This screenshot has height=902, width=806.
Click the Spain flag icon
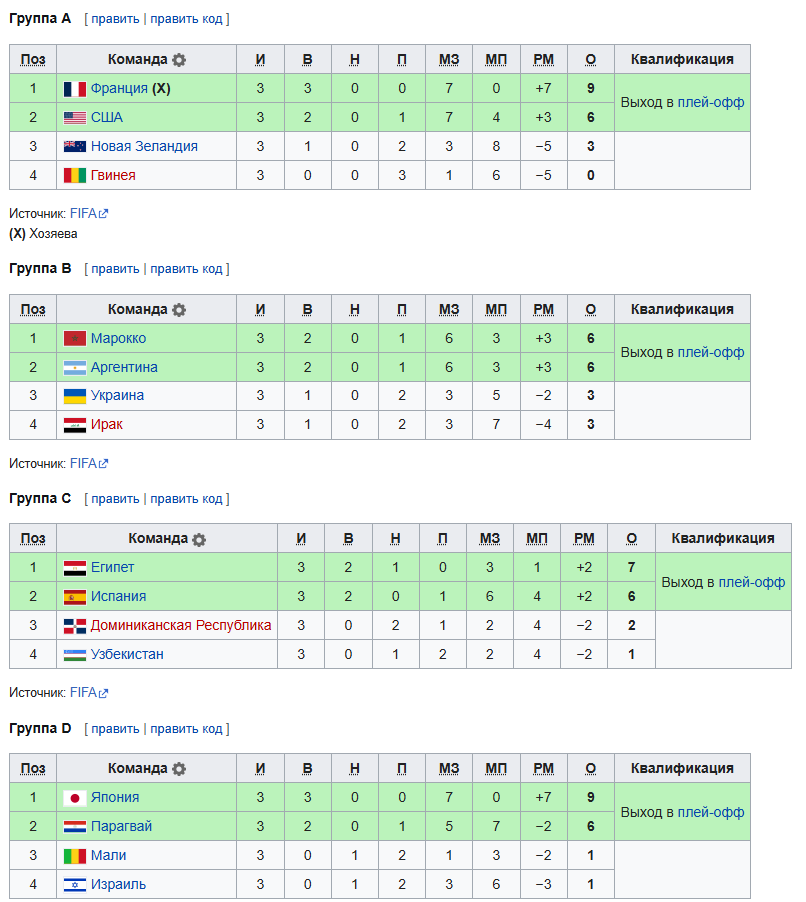click(x=75, y=597)
